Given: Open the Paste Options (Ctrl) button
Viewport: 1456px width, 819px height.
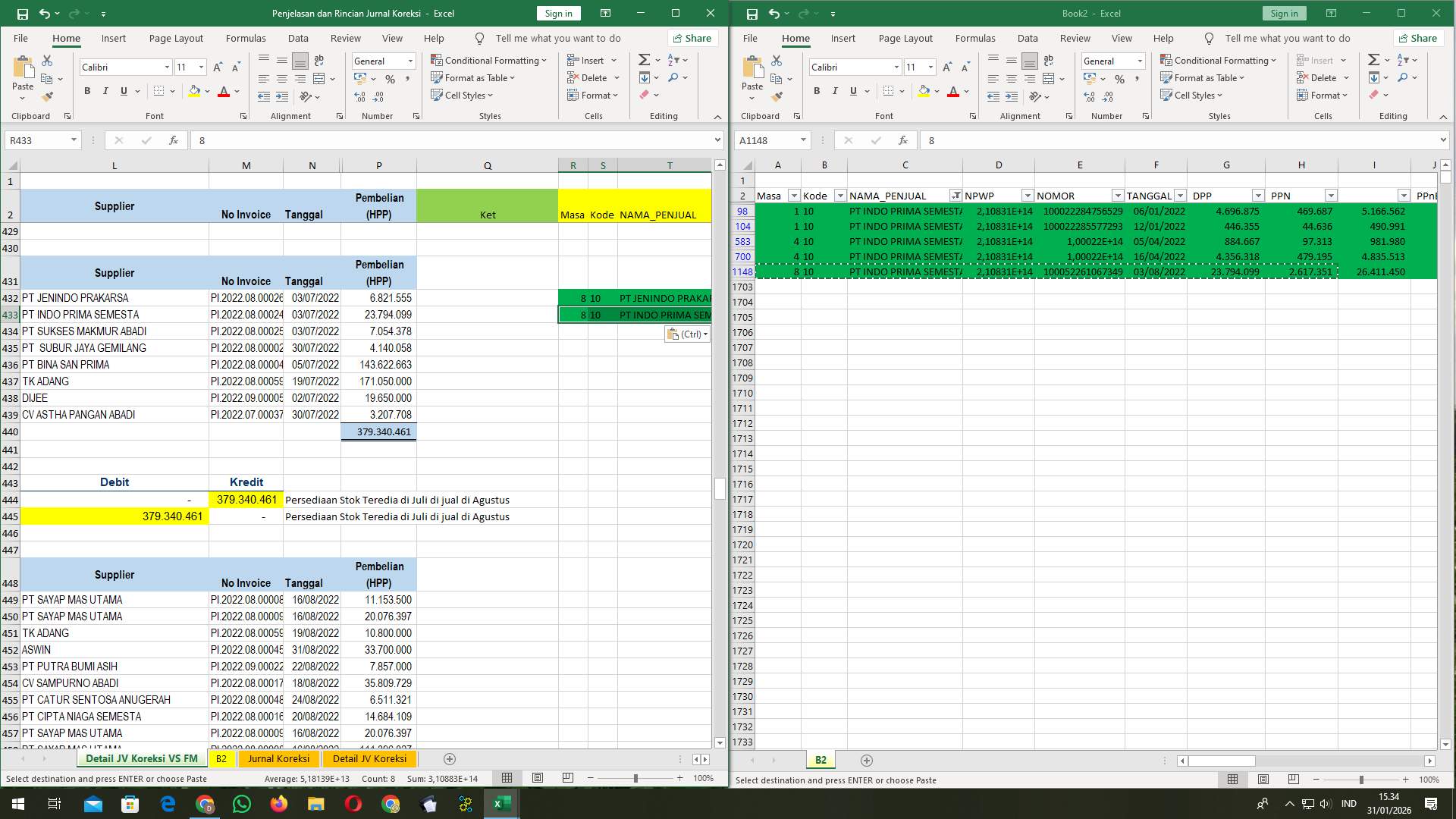Looking at the screenshot, I should [x=686, y=334].
